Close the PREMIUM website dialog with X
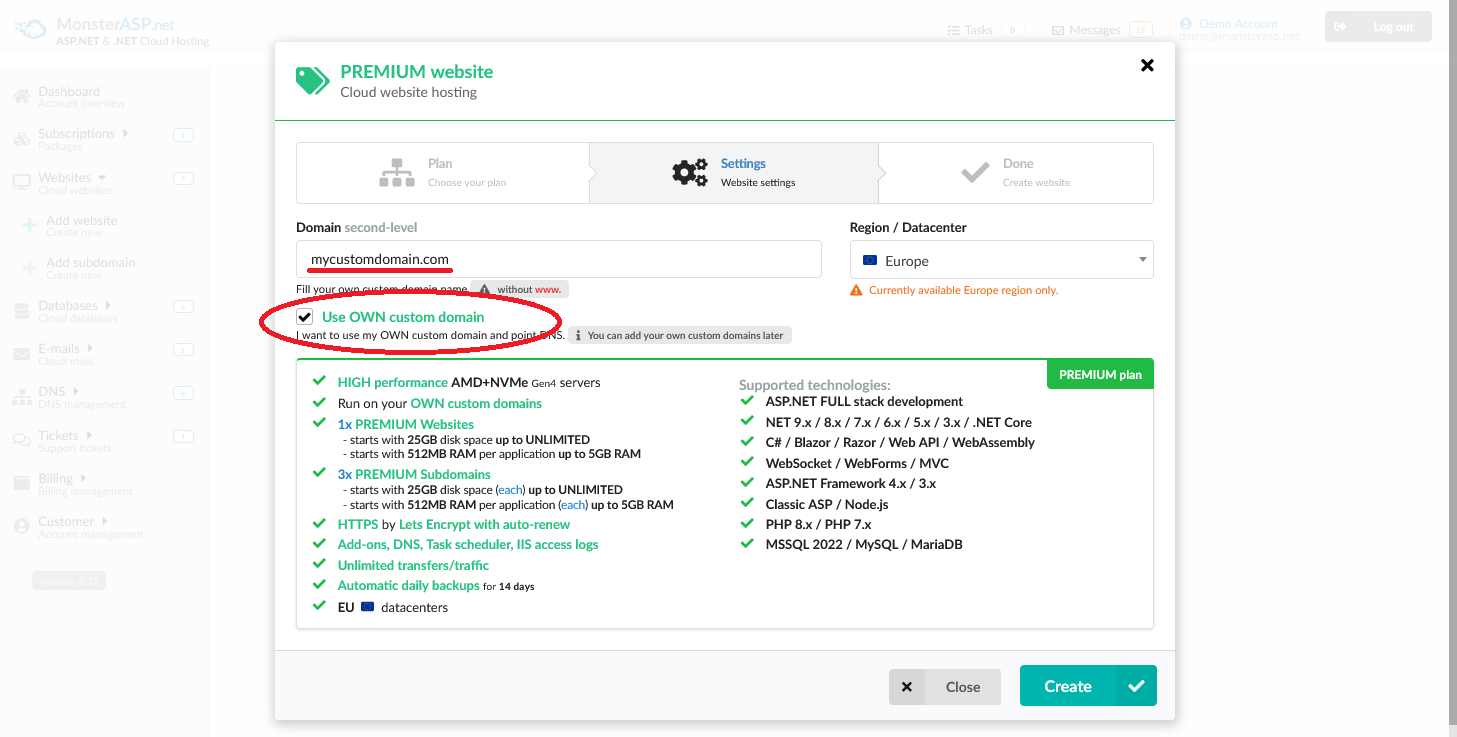 (x=1147, y=65)
